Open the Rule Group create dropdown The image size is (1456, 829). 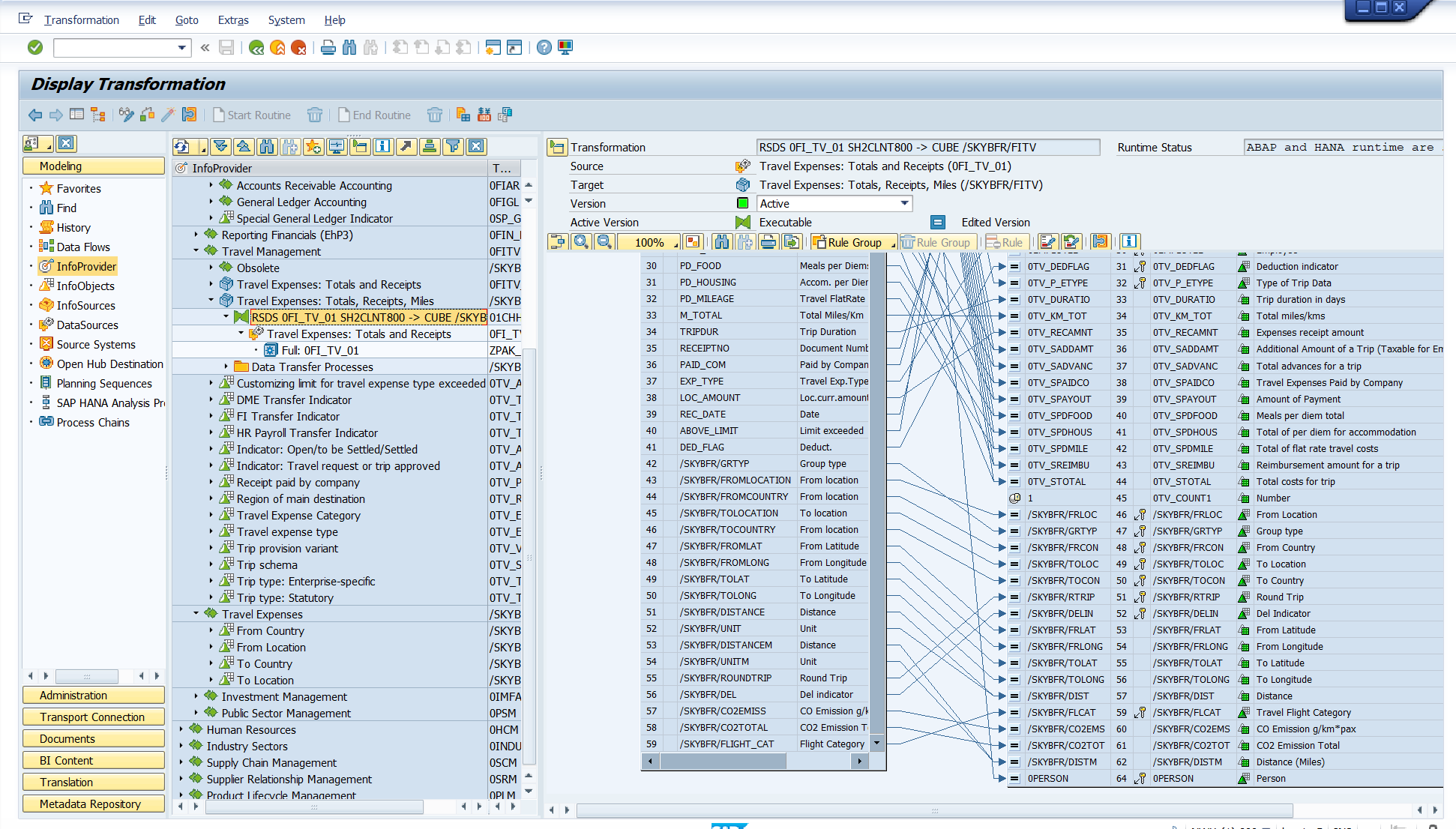tap(893, 244)
